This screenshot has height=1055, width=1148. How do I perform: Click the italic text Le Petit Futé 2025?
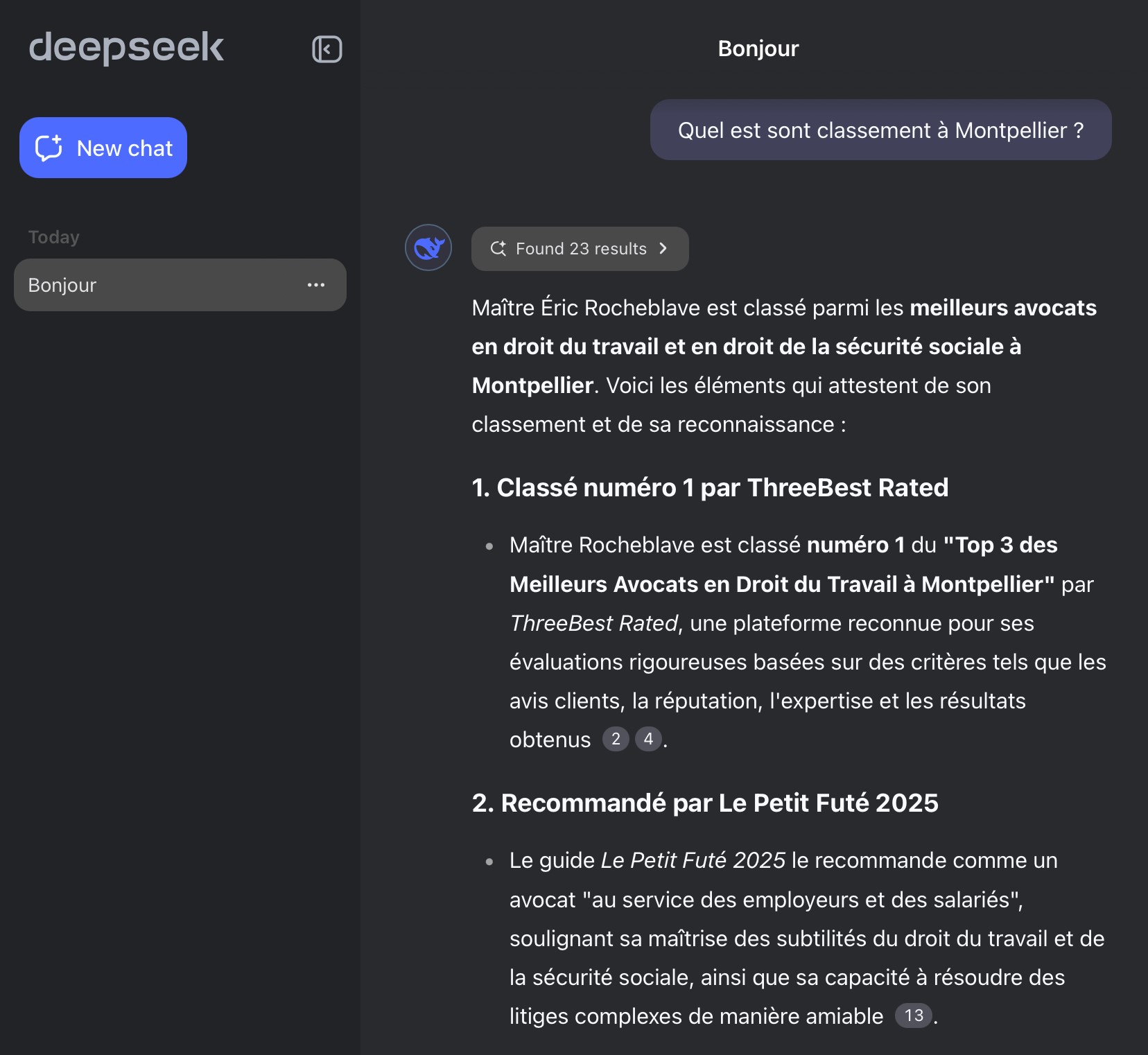pos(693,860)
